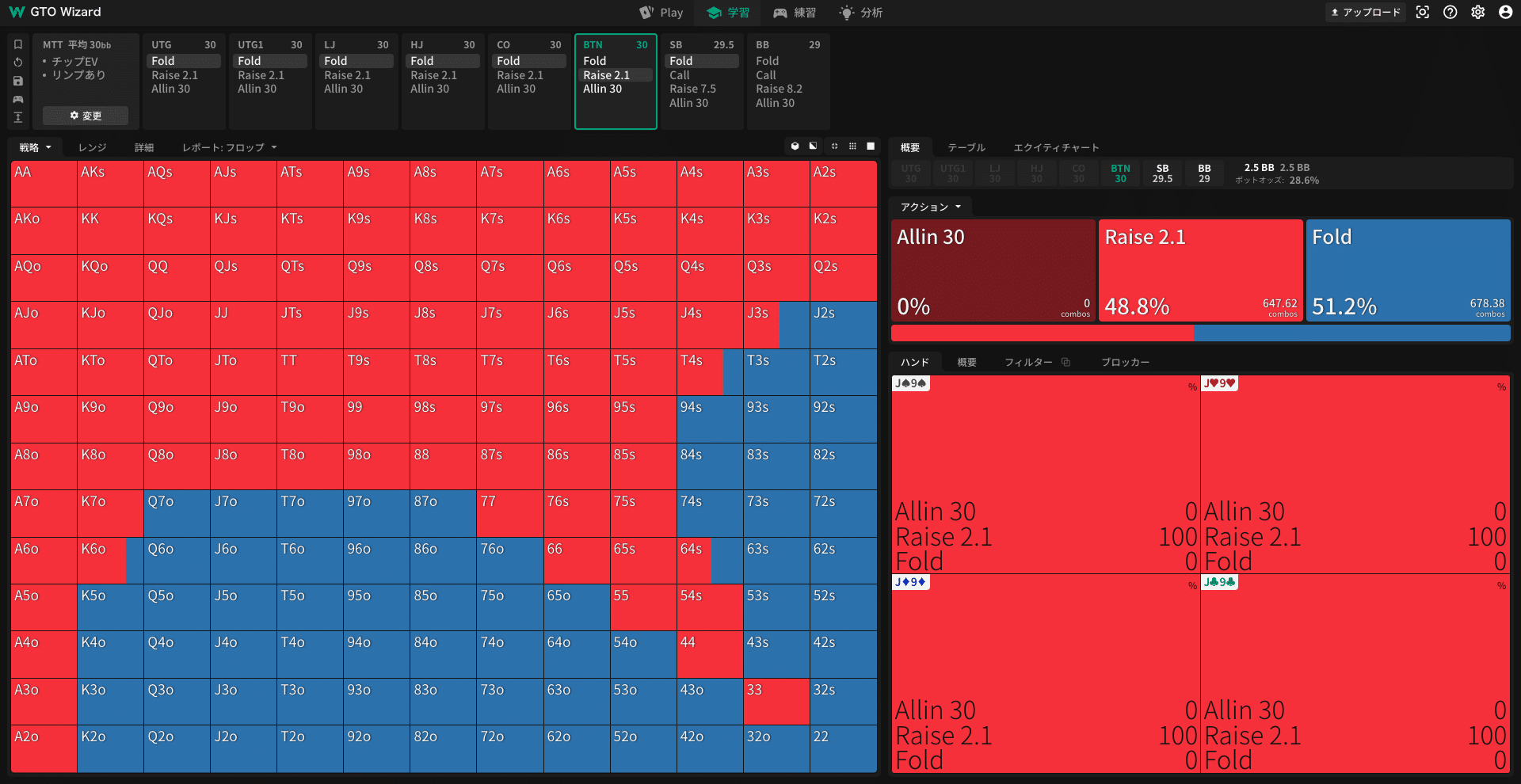This screenshot has width=1521, height=784.
Task: Click the 変更 settings button
Action: click(x=86, y=116)
